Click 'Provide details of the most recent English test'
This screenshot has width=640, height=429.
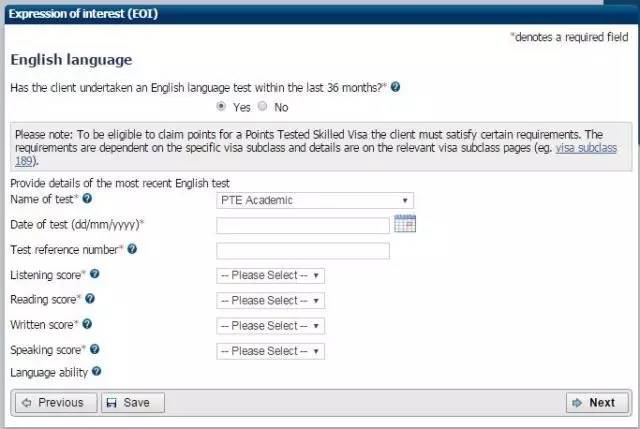tap(120, 184)
